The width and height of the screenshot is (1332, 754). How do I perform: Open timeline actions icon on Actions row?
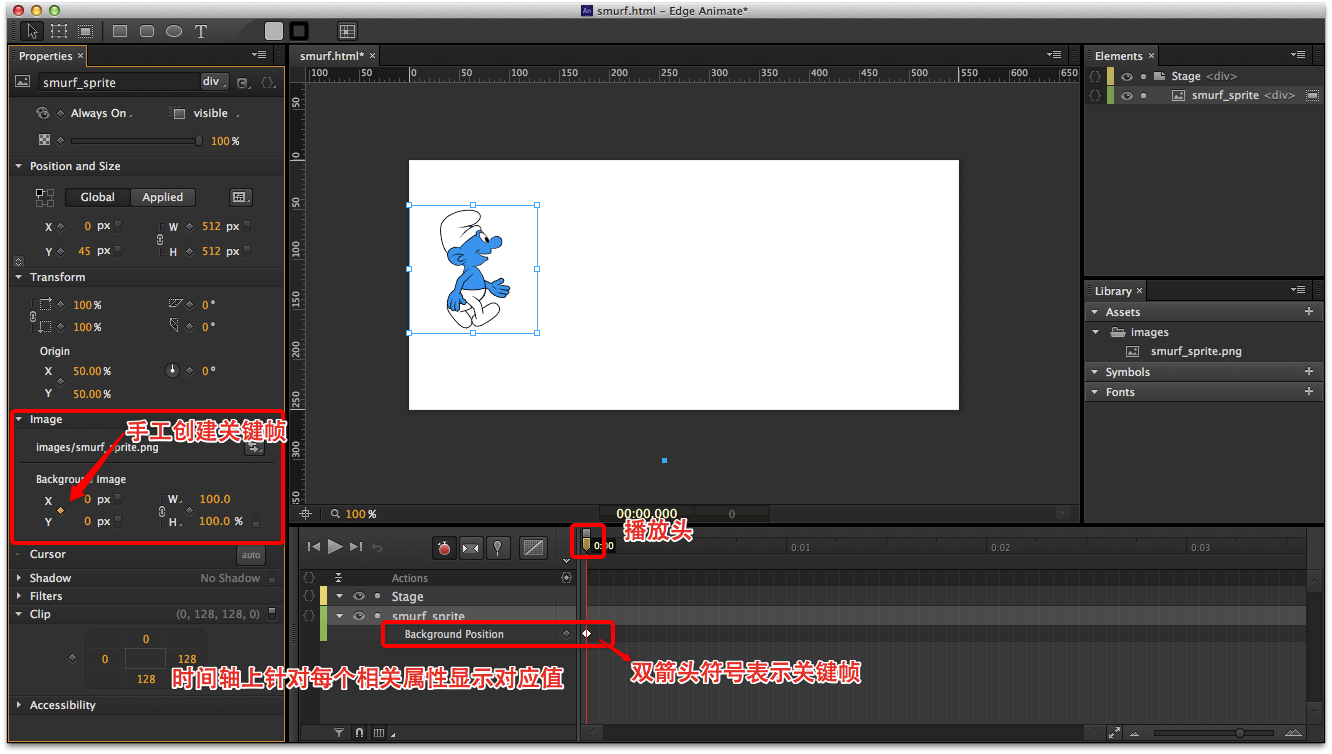(x=567, y=578)
